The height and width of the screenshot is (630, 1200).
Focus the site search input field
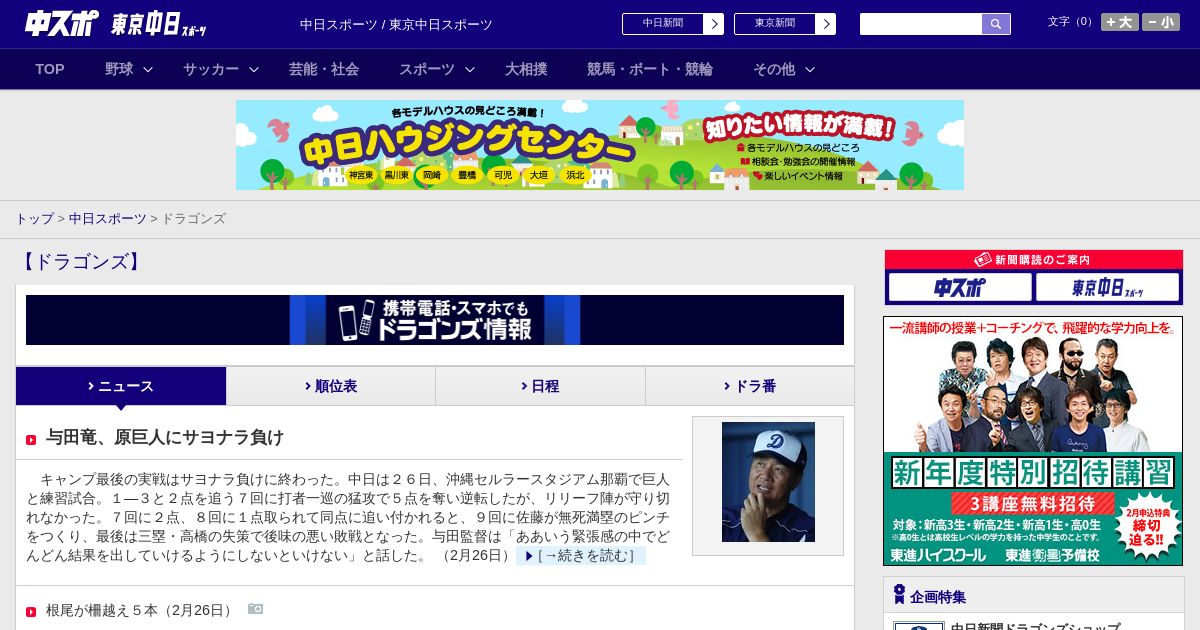pyautogui.click(x=921, y=24)
